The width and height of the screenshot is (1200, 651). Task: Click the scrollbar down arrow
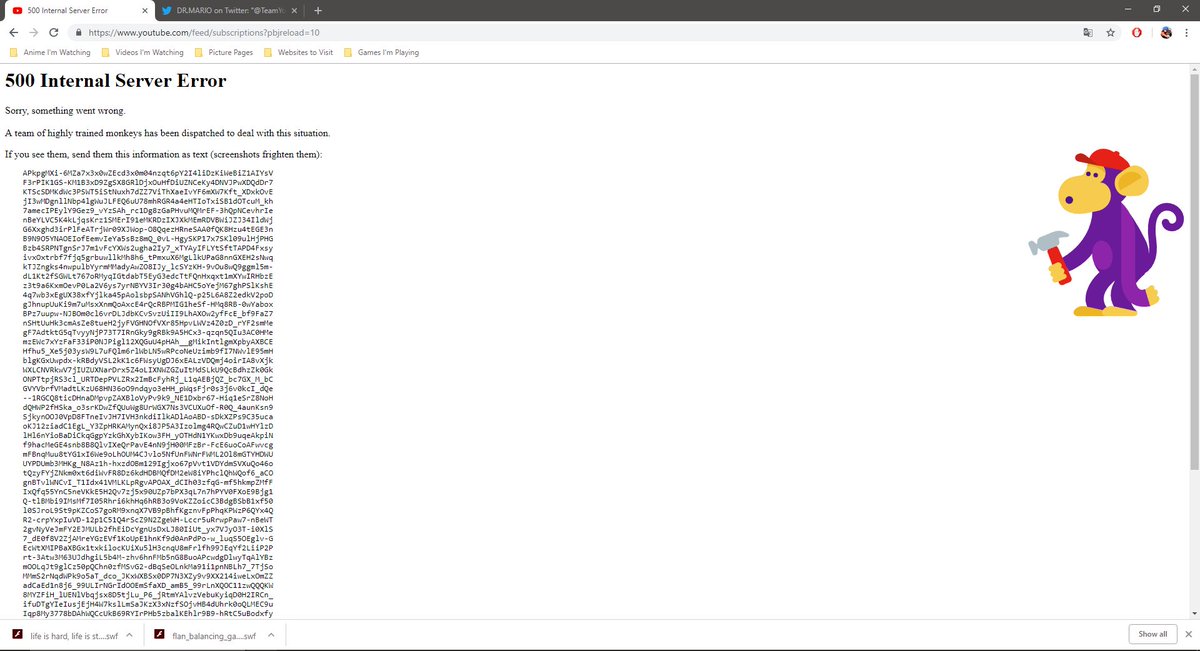(1194, 613)
